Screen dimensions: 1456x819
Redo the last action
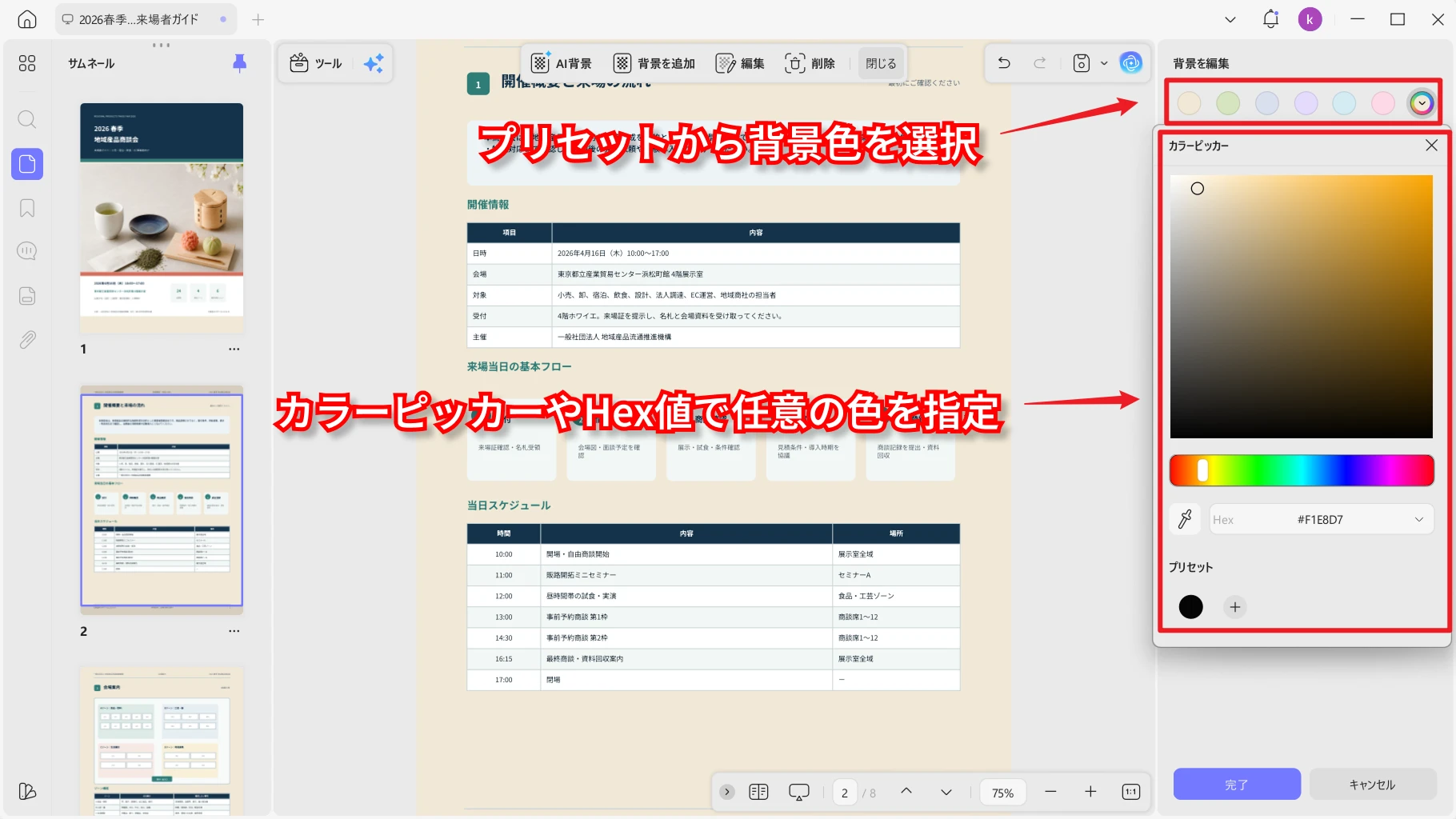click(1039, 62)
